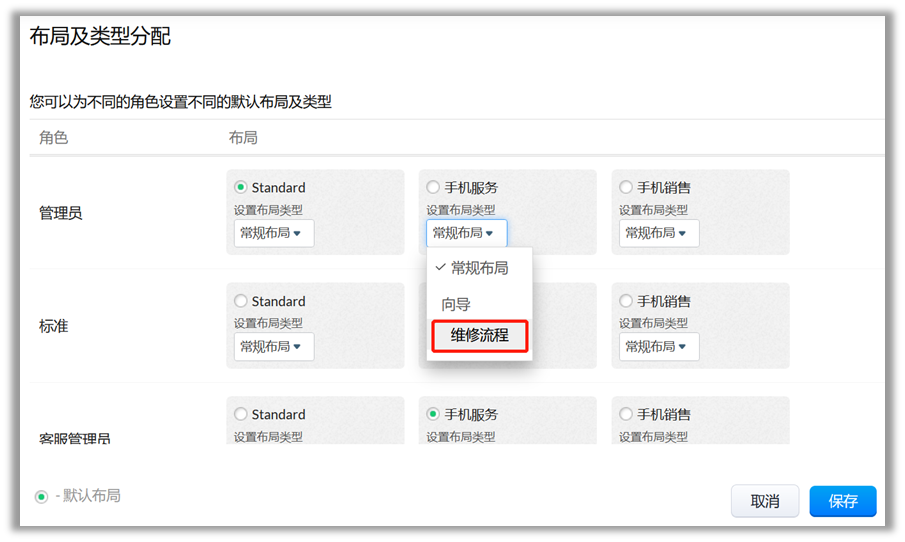Select 手机销售 radio in 标准 row
The height and width of the screenshot is (542, 905).
tap(626, 301)
